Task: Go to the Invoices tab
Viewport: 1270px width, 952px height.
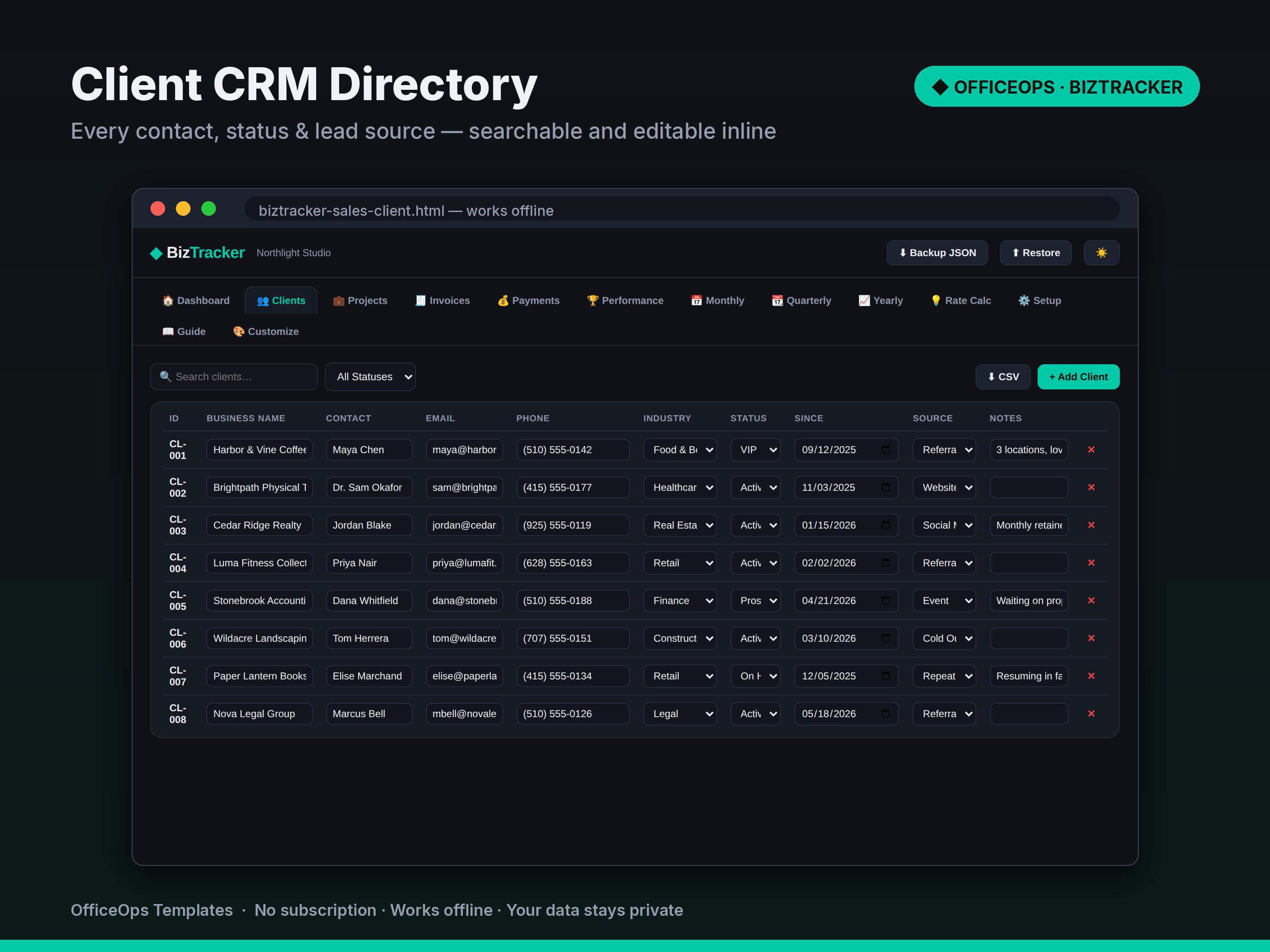Action: tap(442, 300)
